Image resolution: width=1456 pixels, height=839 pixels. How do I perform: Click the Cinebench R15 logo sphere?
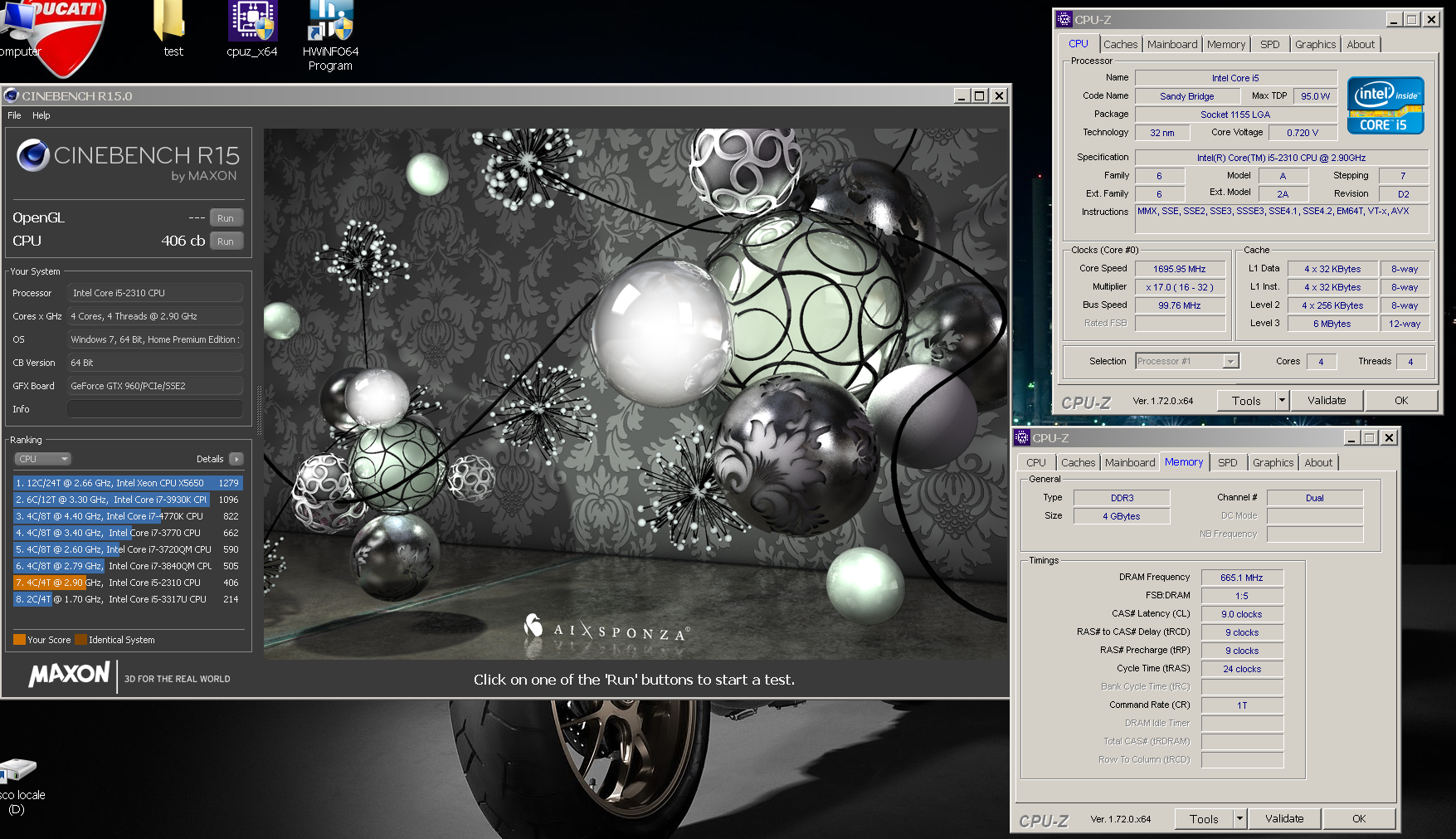33,155
